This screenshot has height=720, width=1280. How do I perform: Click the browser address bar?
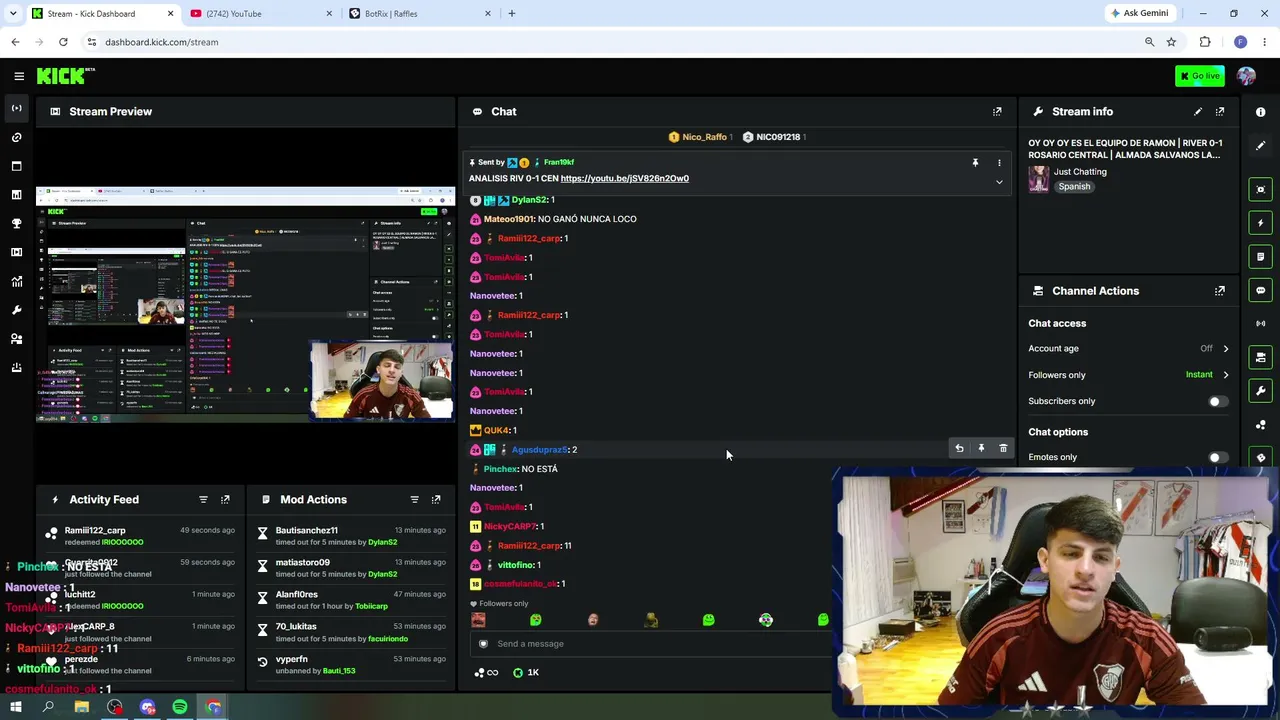pyautogui.click(x=610, y=42)
